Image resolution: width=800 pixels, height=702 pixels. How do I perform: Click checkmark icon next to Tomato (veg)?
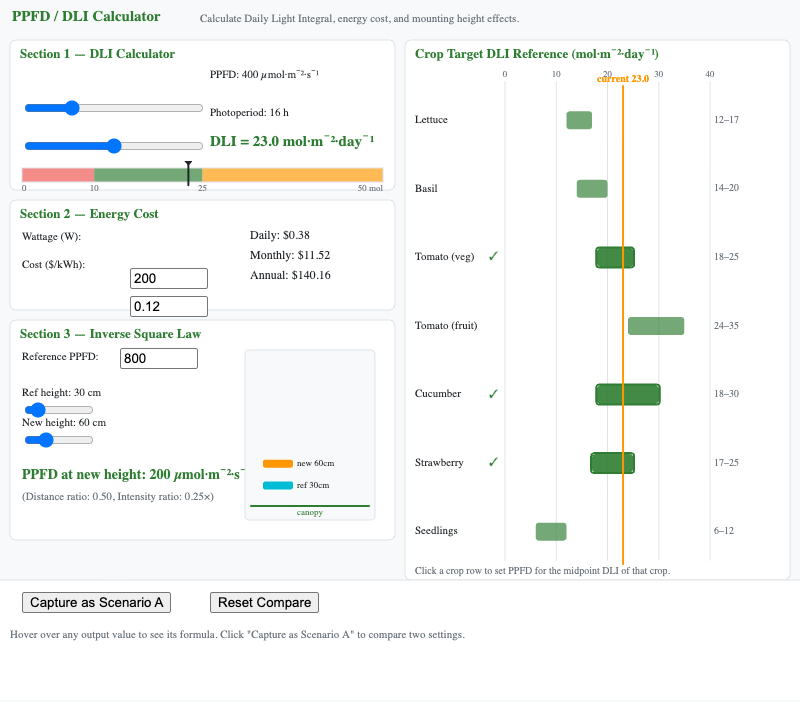pyautogui.click(x=493, y=256)
